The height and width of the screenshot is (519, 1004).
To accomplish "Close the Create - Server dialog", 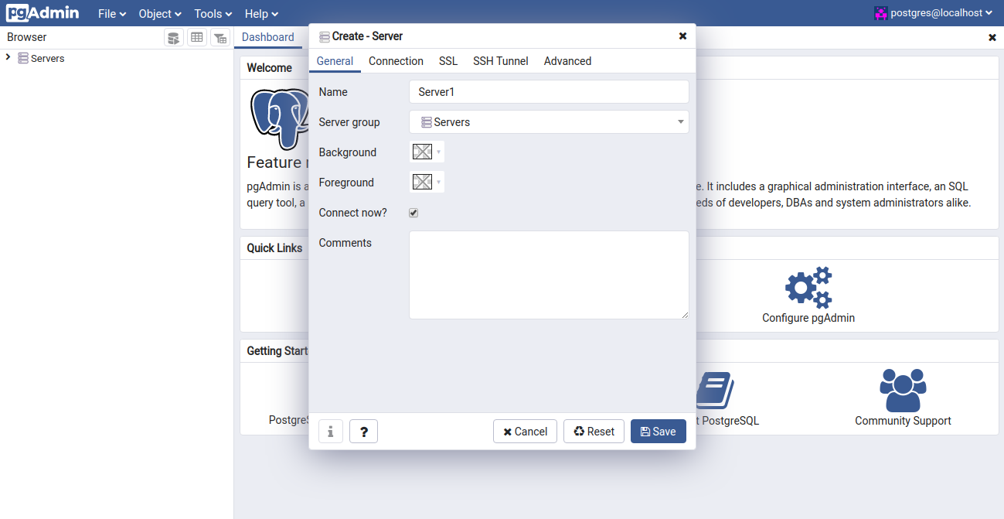I will (683, 36).
